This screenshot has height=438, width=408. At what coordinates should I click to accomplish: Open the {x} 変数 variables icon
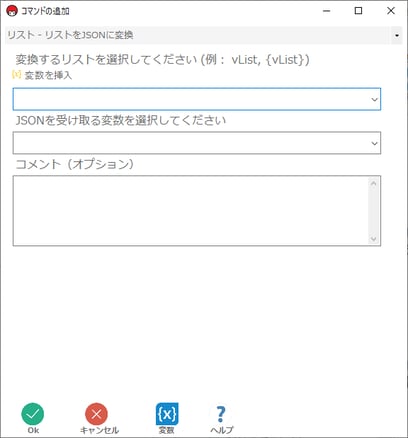[167, 414]
